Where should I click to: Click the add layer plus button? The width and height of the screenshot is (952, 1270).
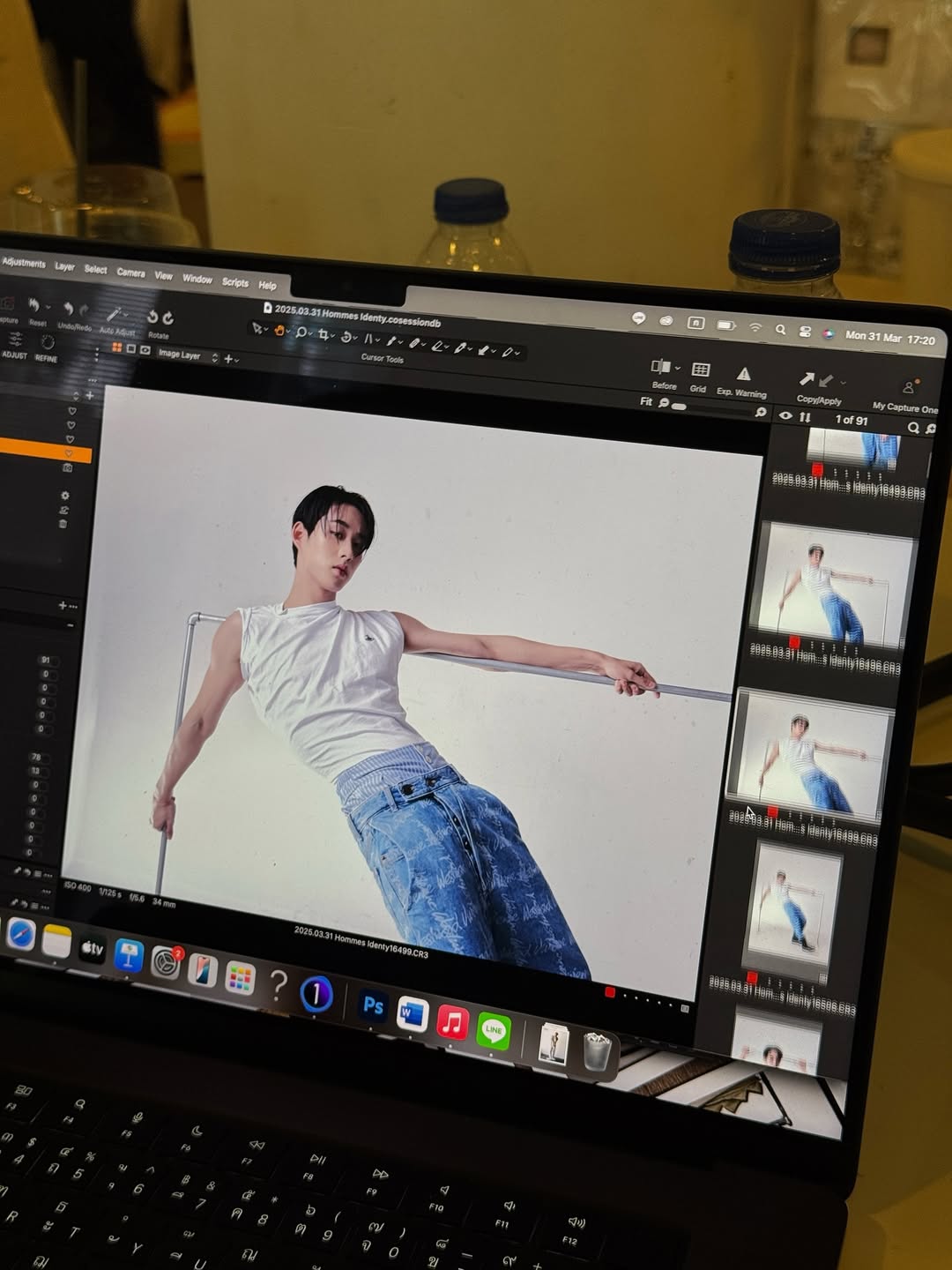(228, 358)
